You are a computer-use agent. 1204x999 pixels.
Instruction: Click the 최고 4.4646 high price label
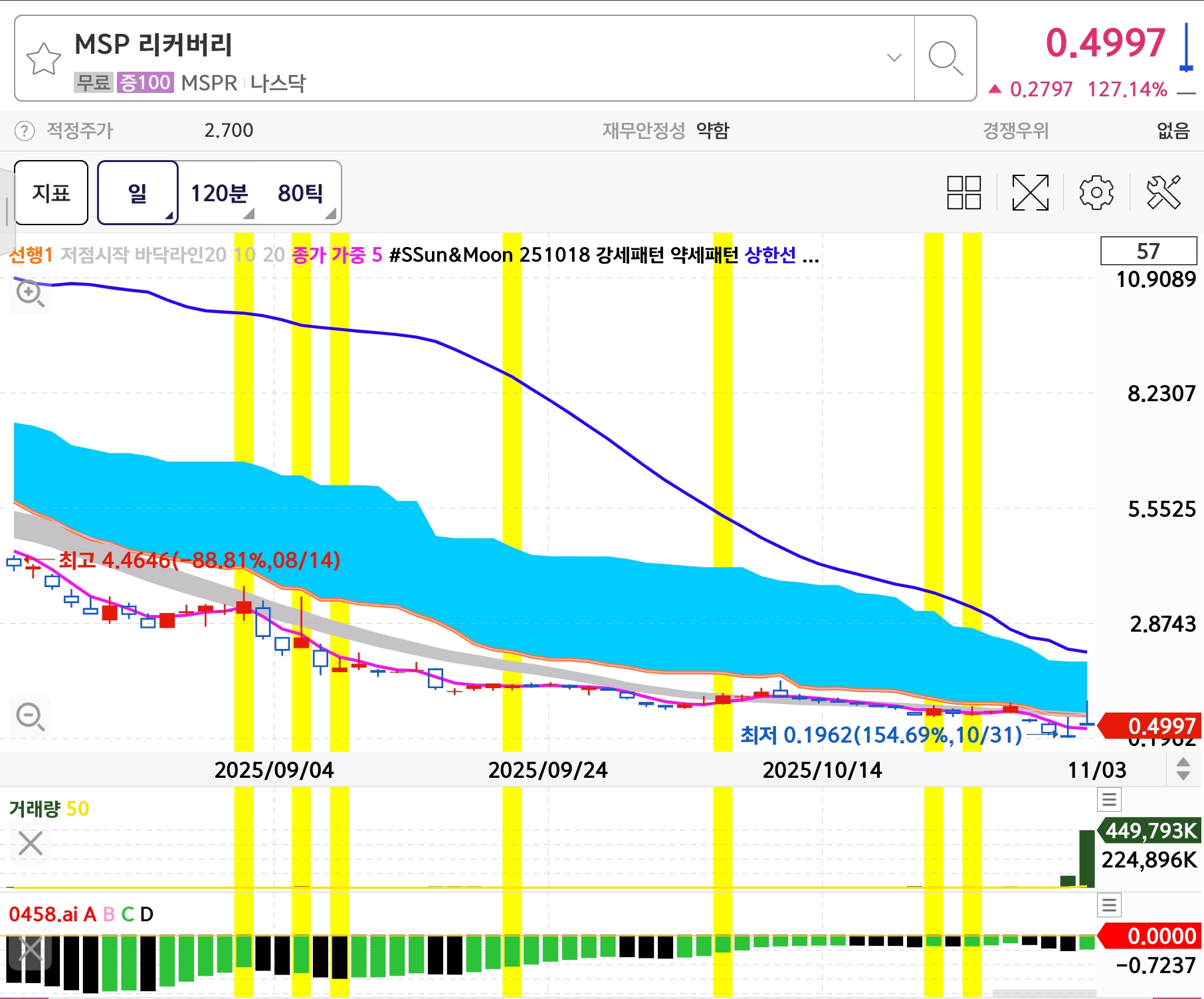pos(199,560)
